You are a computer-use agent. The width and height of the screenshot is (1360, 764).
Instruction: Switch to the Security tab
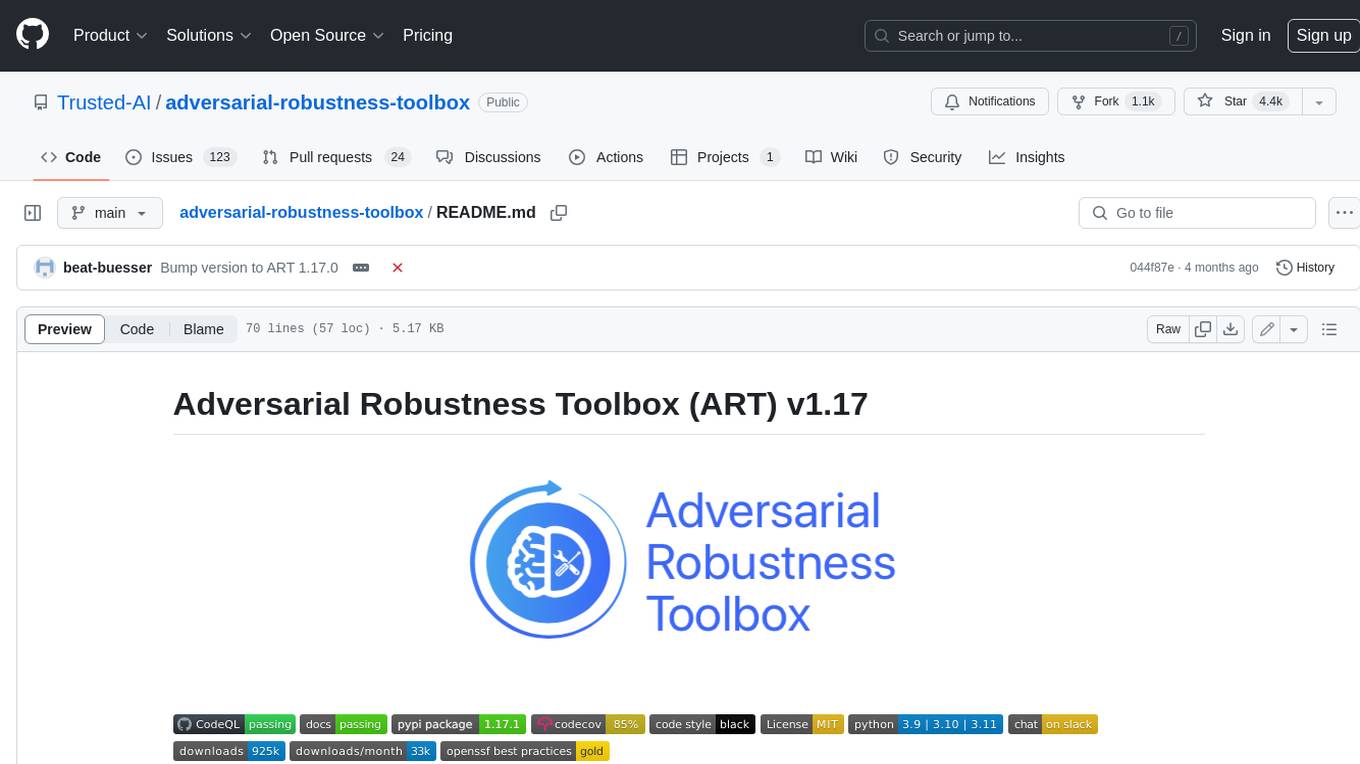tap(923, 157)
